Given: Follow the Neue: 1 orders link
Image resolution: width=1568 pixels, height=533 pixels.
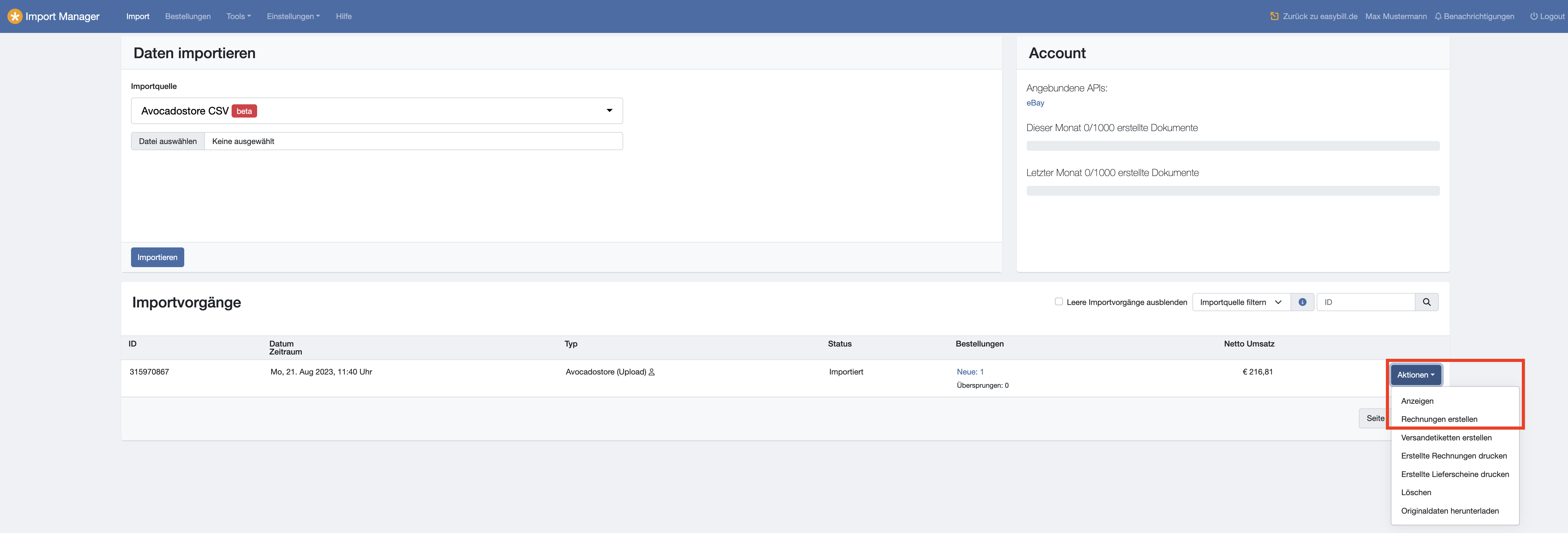Looking at the screenshot, I should click(970, 371).
